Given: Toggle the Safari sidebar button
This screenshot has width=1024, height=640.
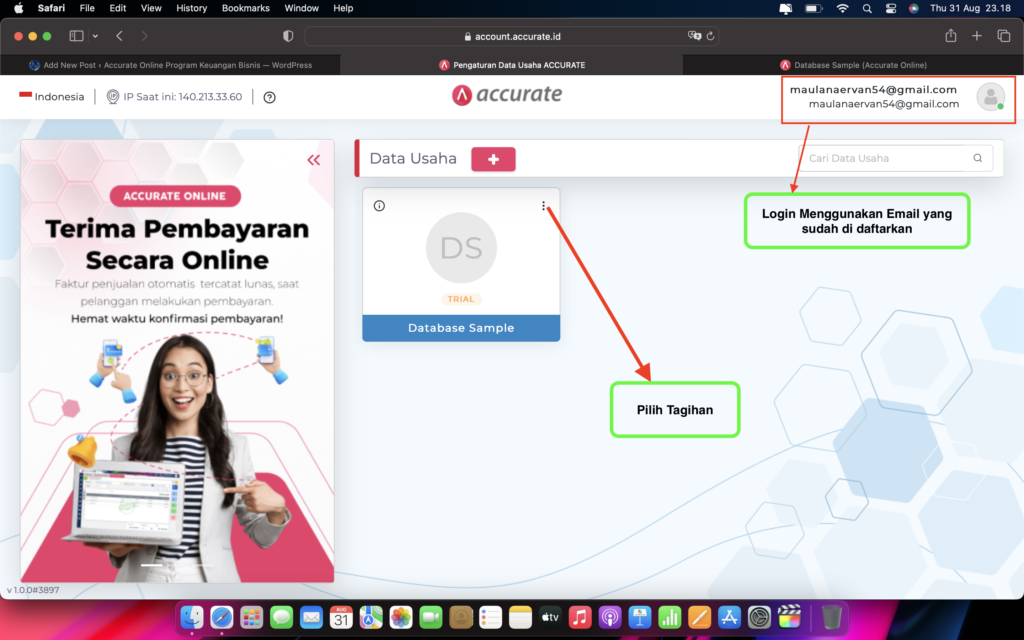Looking at the screenshot, I should click(x=76, y=36).
